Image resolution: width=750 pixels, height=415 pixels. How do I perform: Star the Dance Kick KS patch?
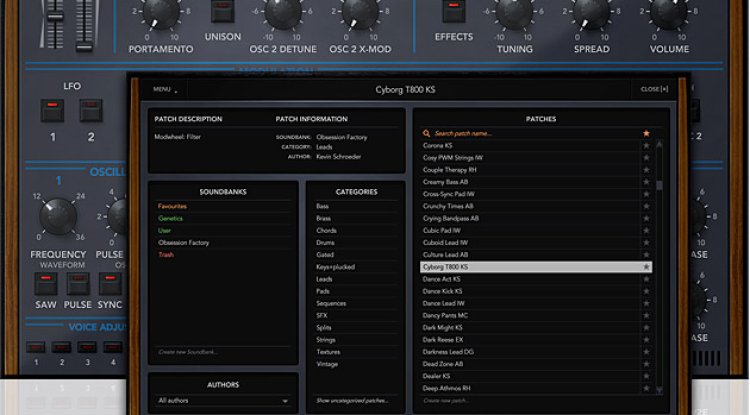click(646, 291)
